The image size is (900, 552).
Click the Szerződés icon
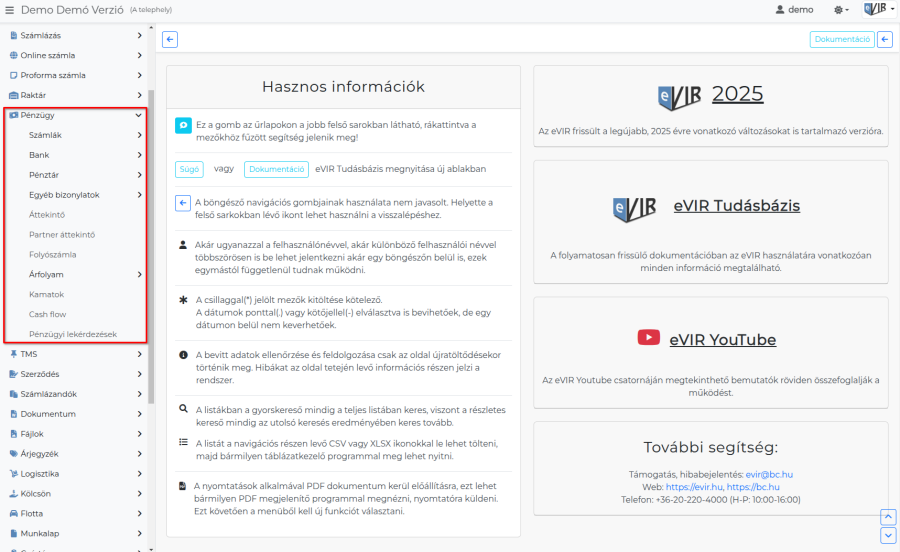pyautogui.click(x=13, y=374)
